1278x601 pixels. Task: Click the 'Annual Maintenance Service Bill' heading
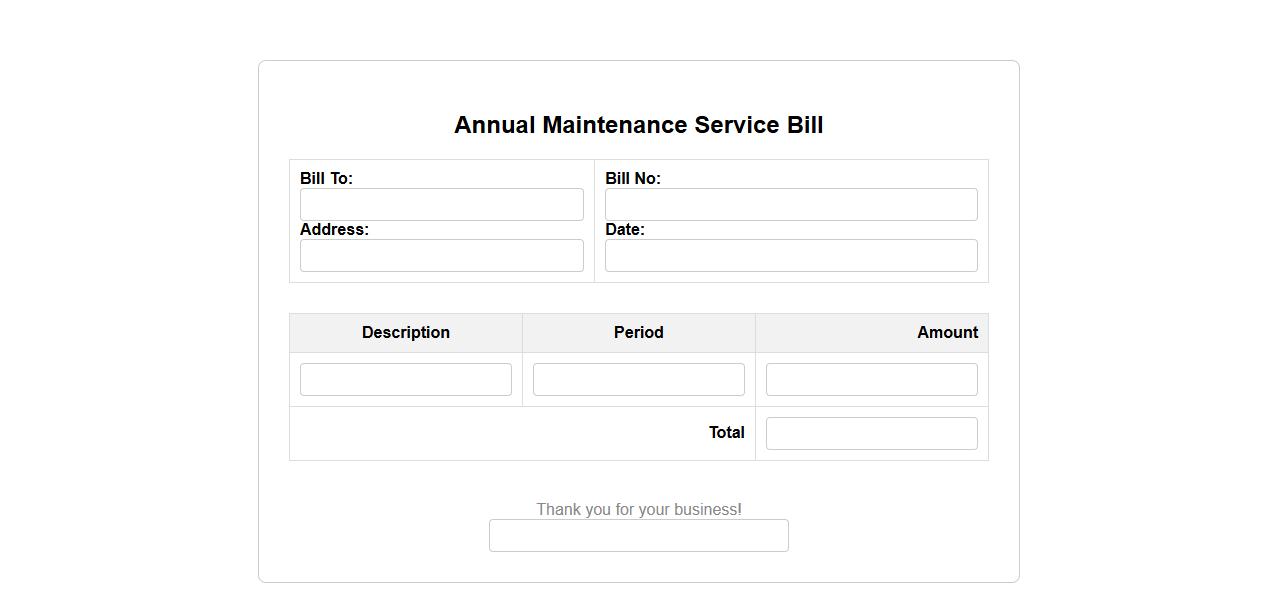pos(638,125)
